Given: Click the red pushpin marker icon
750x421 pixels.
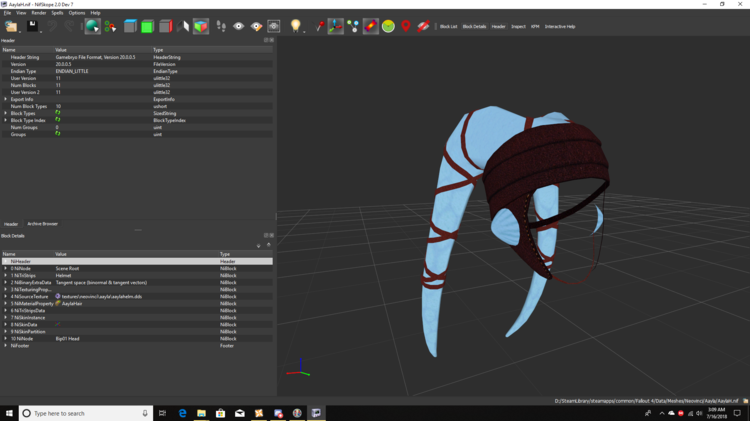Looking at the screenshot, I should tap(320, 26).
